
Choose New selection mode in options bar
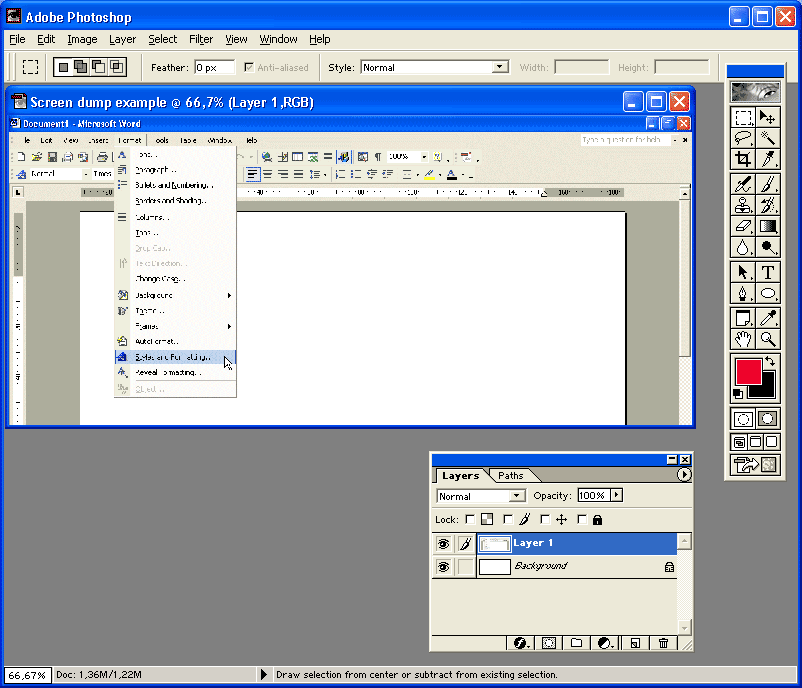tap(63, 66)
